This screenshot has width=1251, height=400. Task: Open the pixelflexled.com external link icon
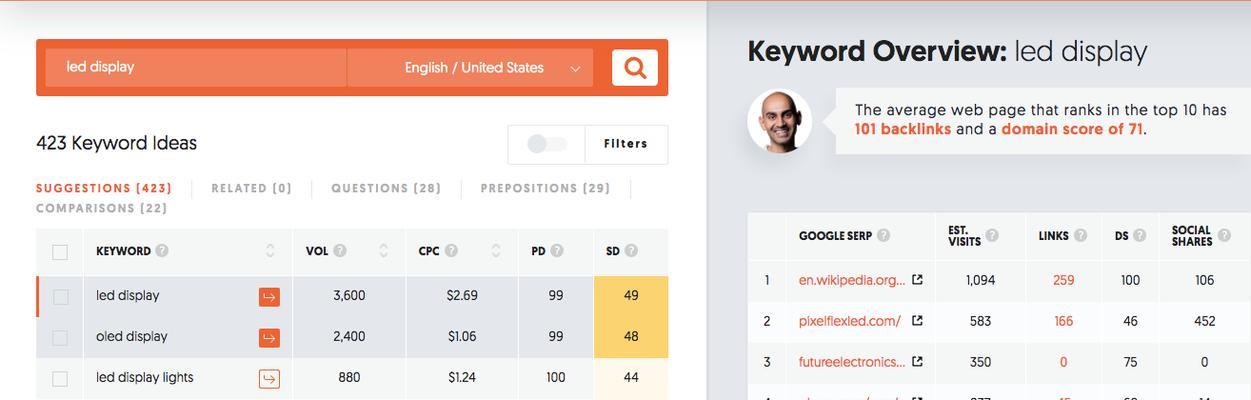pyautogui.click(x=917, y=321)
